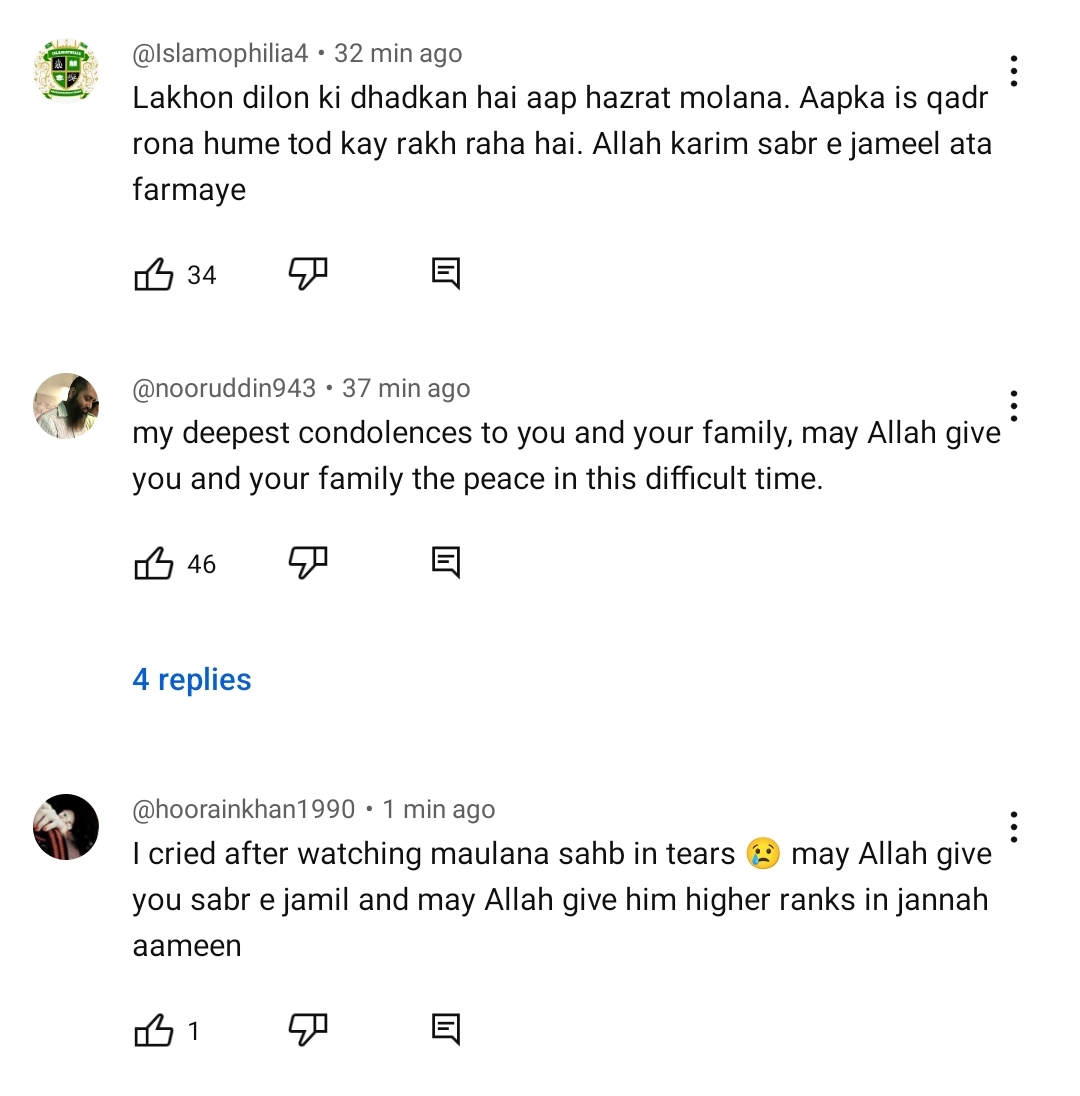Dislike the @Islamophilia4 comment
The height and width of the screenshot is (1096, 1080).
coord(308,273)
